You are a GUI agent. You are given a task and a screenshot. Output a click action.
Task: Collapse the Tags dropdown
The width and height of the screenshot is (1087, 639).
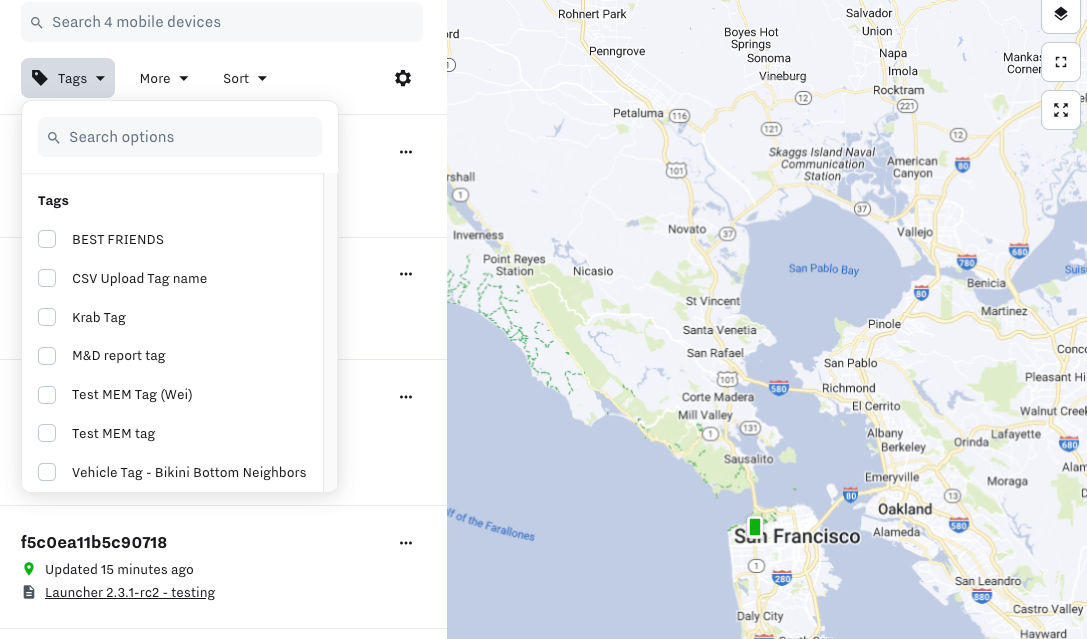[68, 78]
